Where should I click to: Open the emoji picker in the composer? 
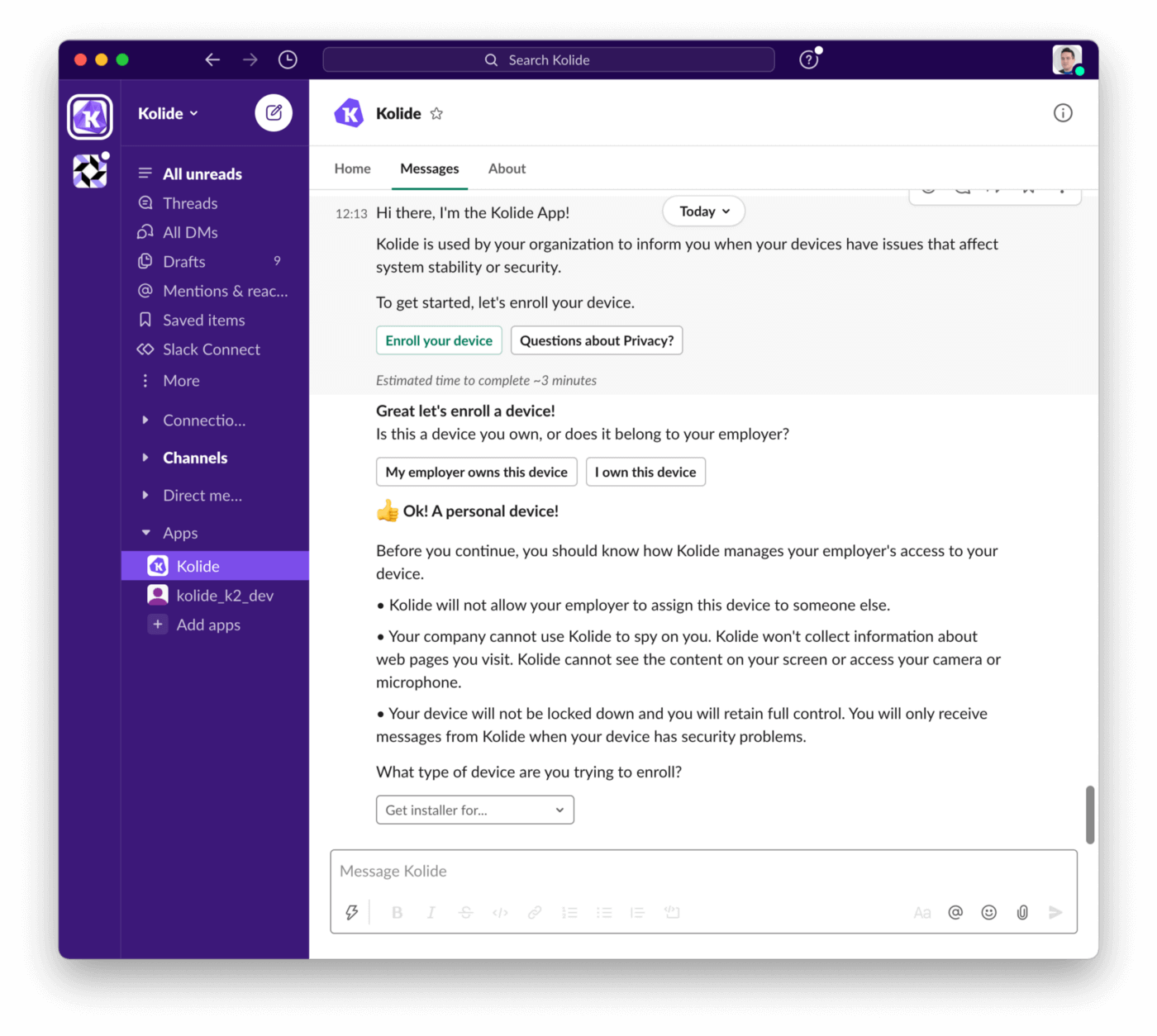point(989,912)
